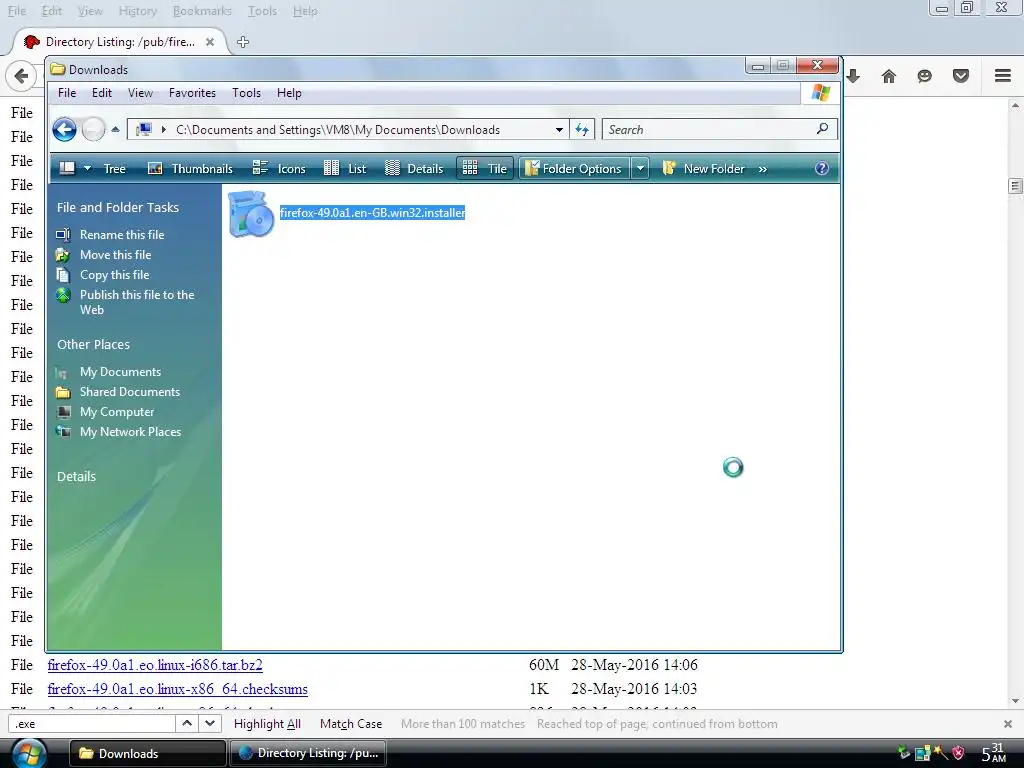Collapse the Other Places section
Viewport: 1024px width, 768px height.
(x=93, y=344)
